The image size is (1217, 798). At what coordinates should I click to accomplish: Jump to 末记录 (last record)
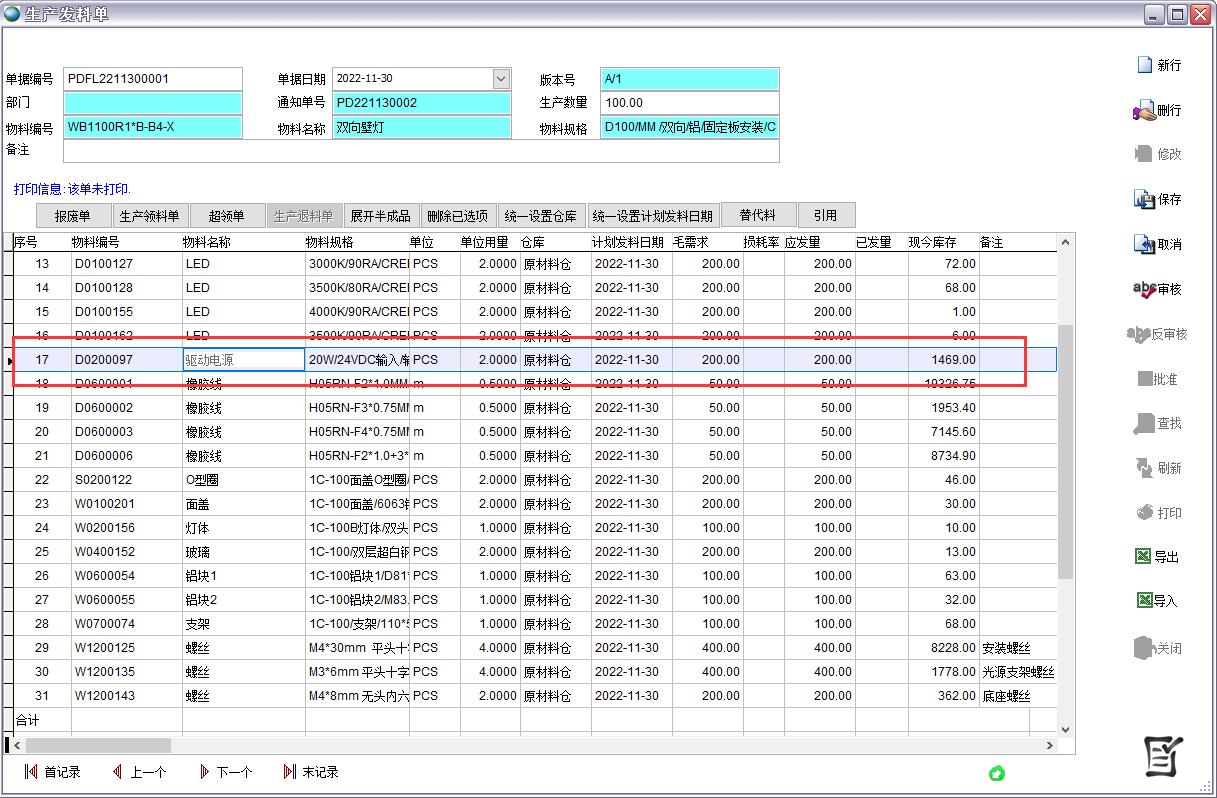[290, 772]
